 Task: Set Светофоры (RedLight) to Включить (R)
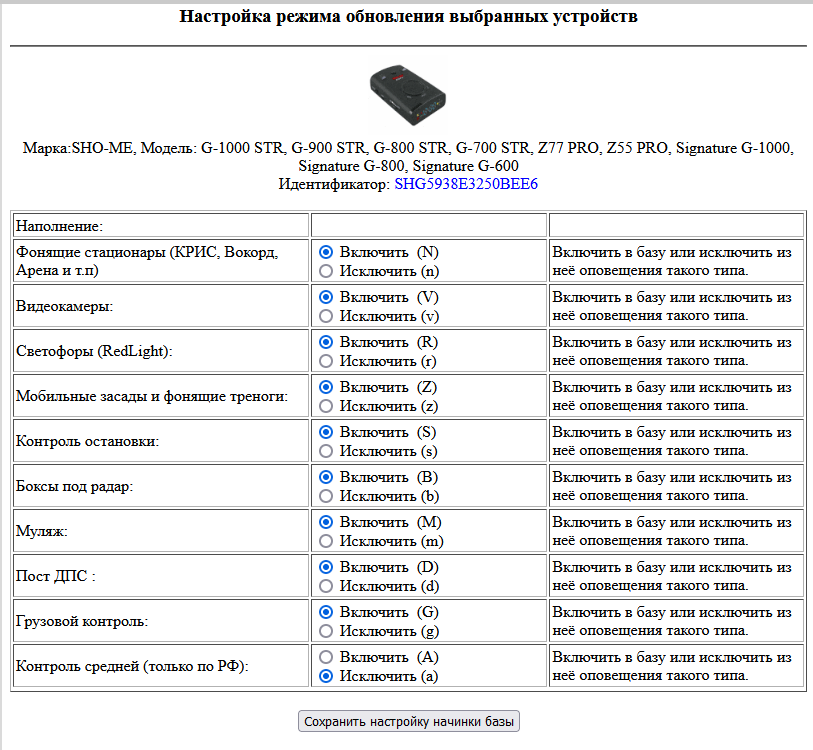[x=326, y=342]
